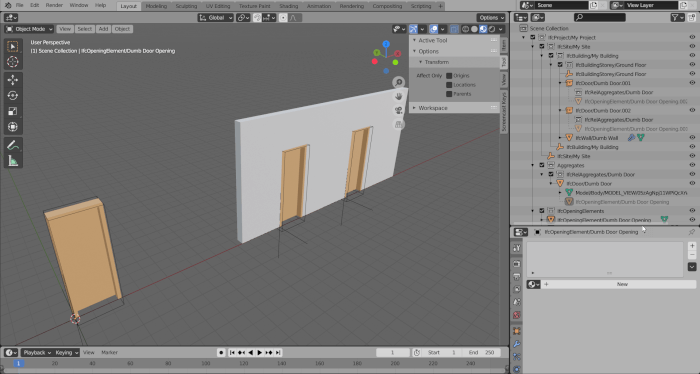Activate the 3D Cursor tool

click(x=12, y=62)
